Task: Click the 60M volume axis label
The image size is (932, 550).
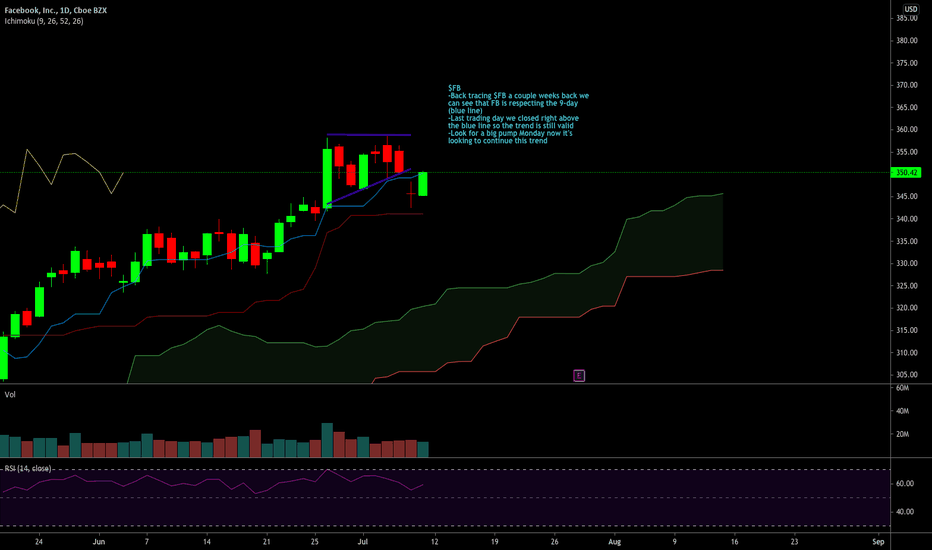Action: (x=902, y=388)
